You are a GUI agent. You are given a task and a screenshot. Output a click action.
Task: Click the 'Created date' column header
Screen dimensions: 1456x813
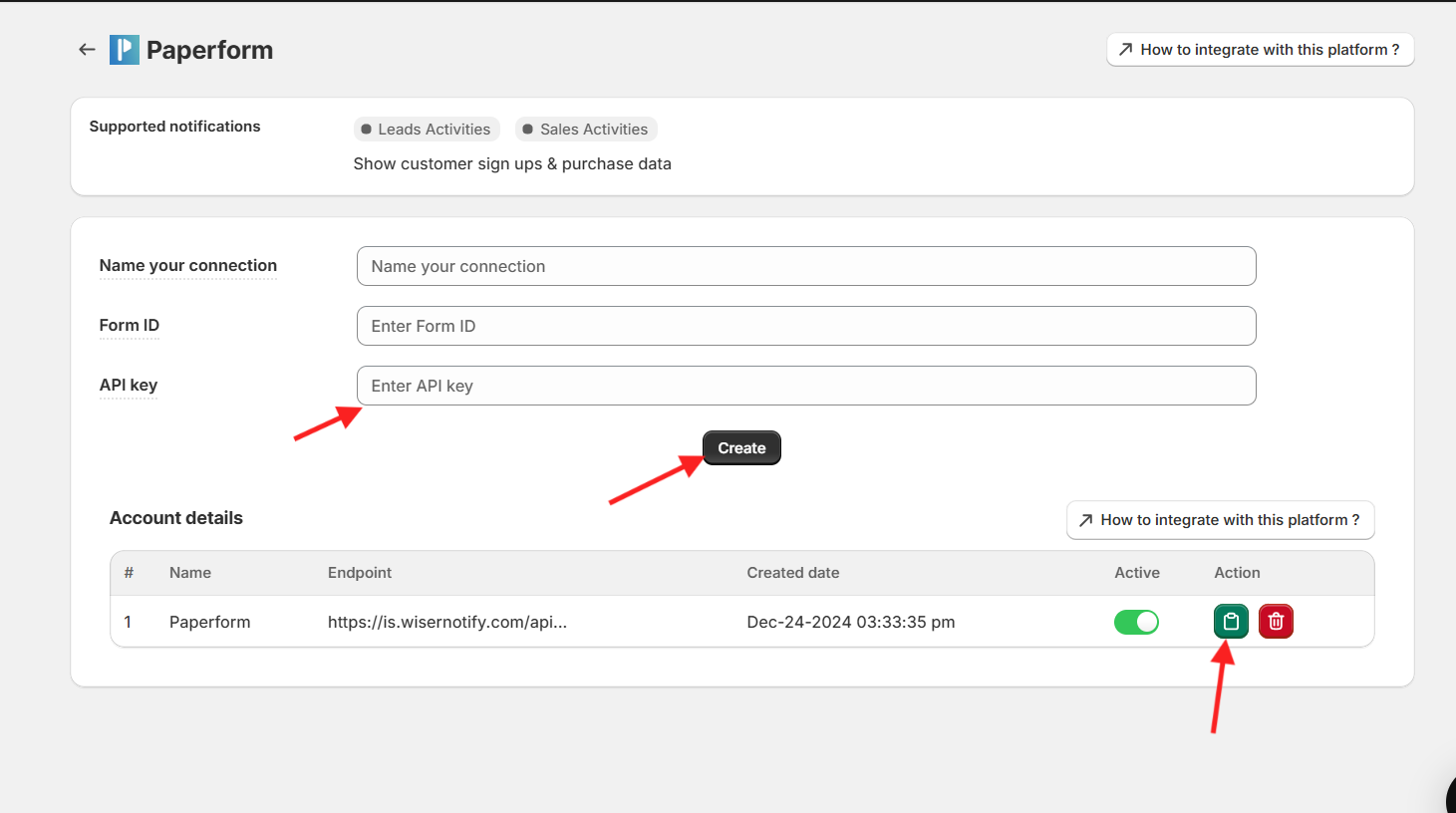[x=793, y=573]
